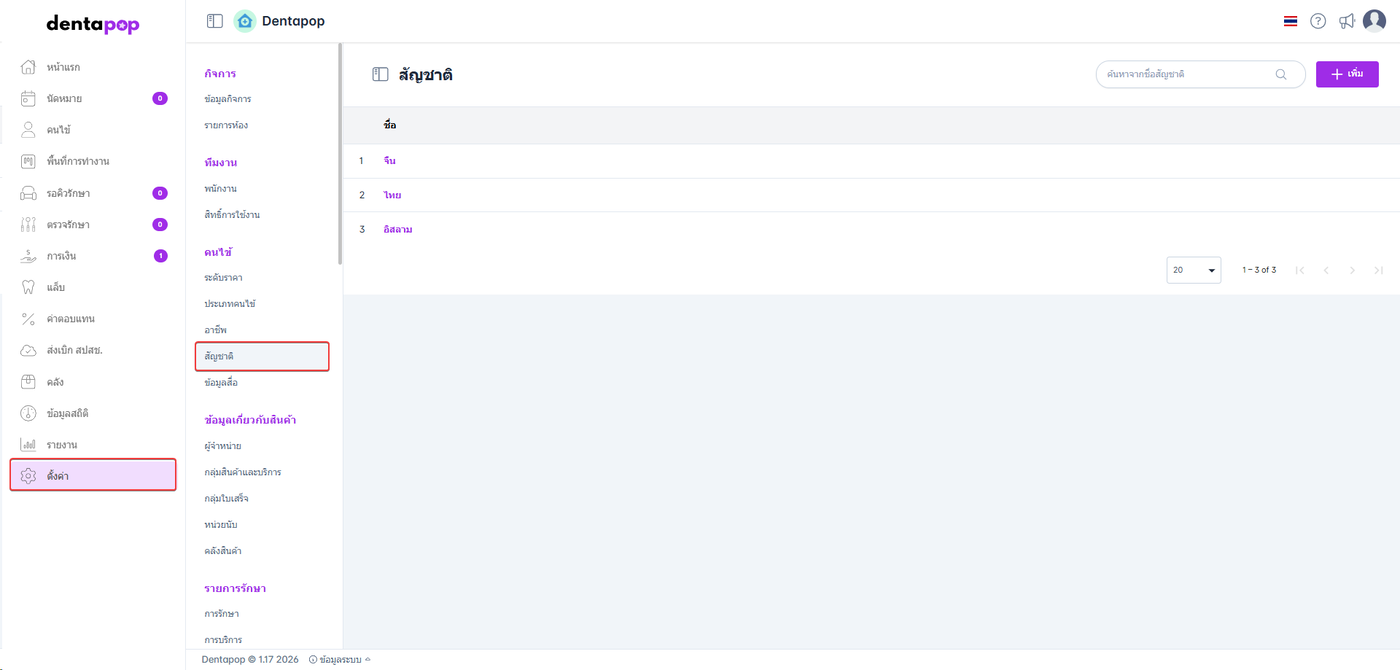Open the แล็บ tooth icon
This screenshot has height=670, width=1400.
pos(29,287)
